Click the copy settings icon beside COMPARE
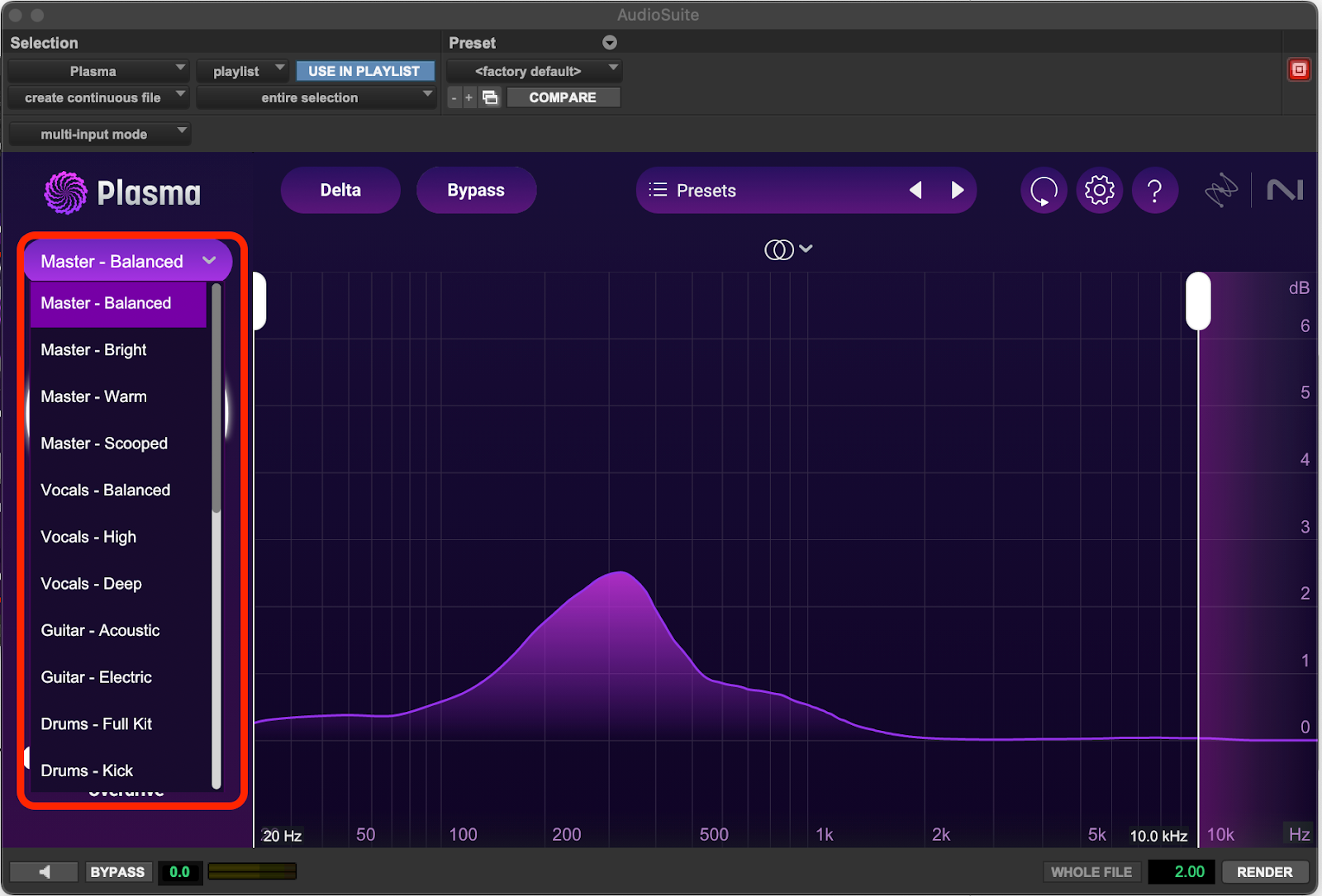The image size is (1322, 896). [490, 97]
